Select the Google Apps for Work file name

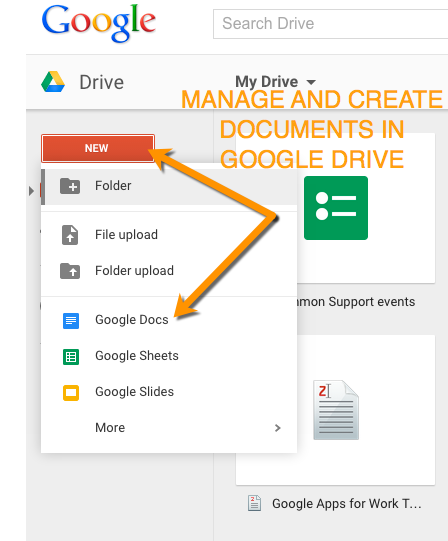pos(347,504)
